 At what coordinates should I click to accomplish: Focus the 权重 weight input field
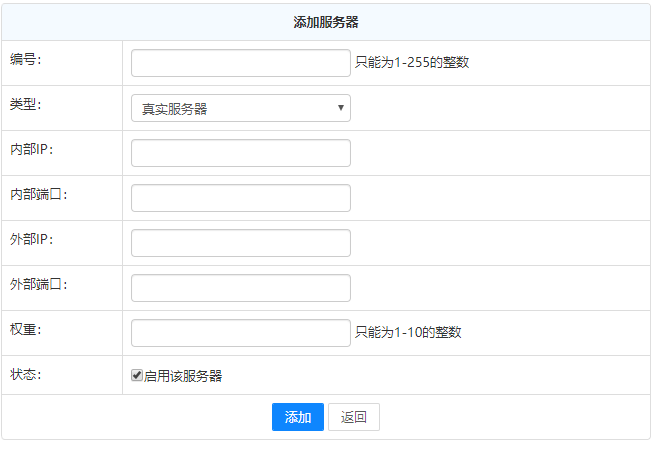click(x=240, y=333)
